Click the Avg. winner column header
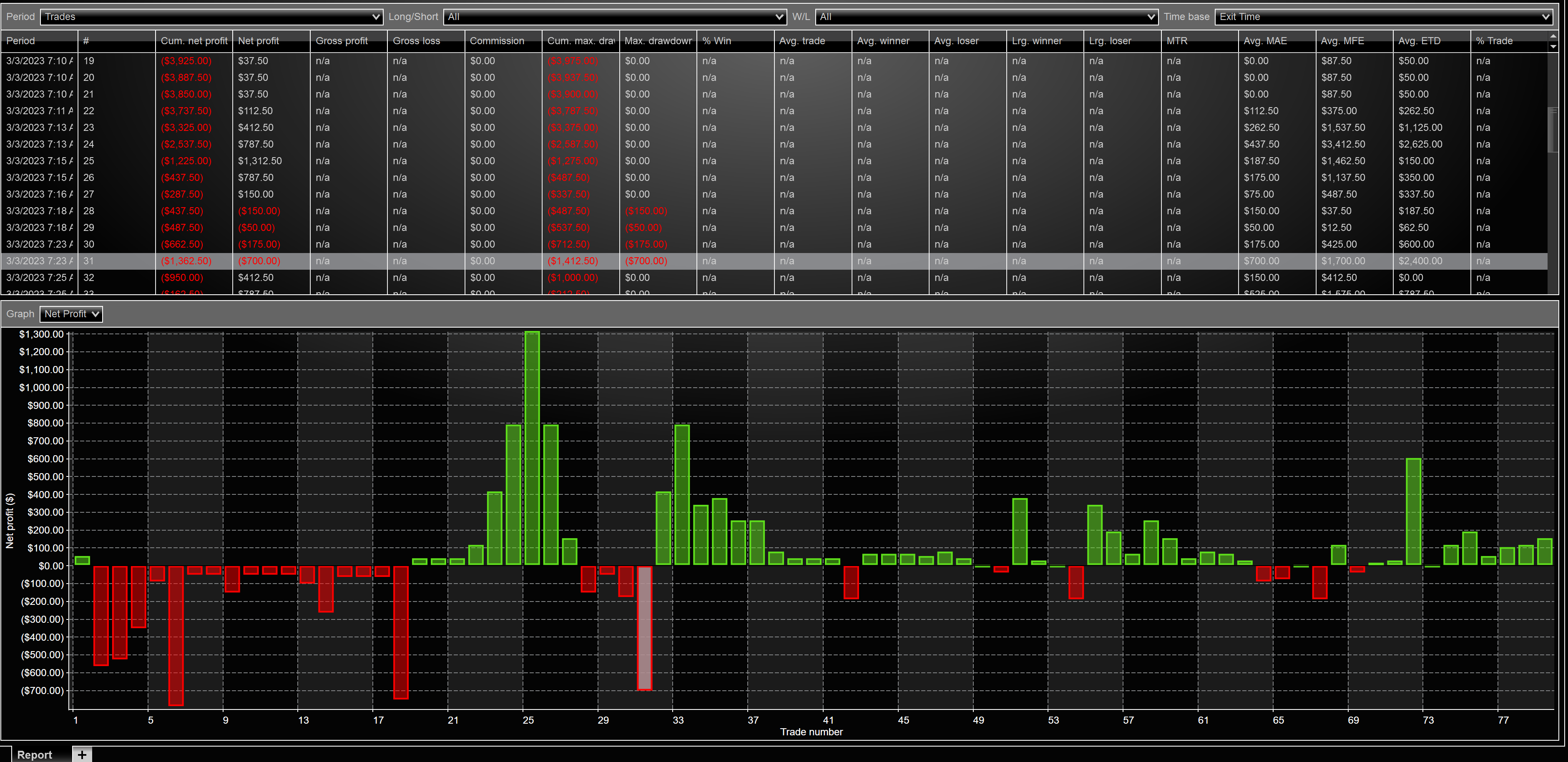The width and height of the screenshot is (1568, 762). 890,41
